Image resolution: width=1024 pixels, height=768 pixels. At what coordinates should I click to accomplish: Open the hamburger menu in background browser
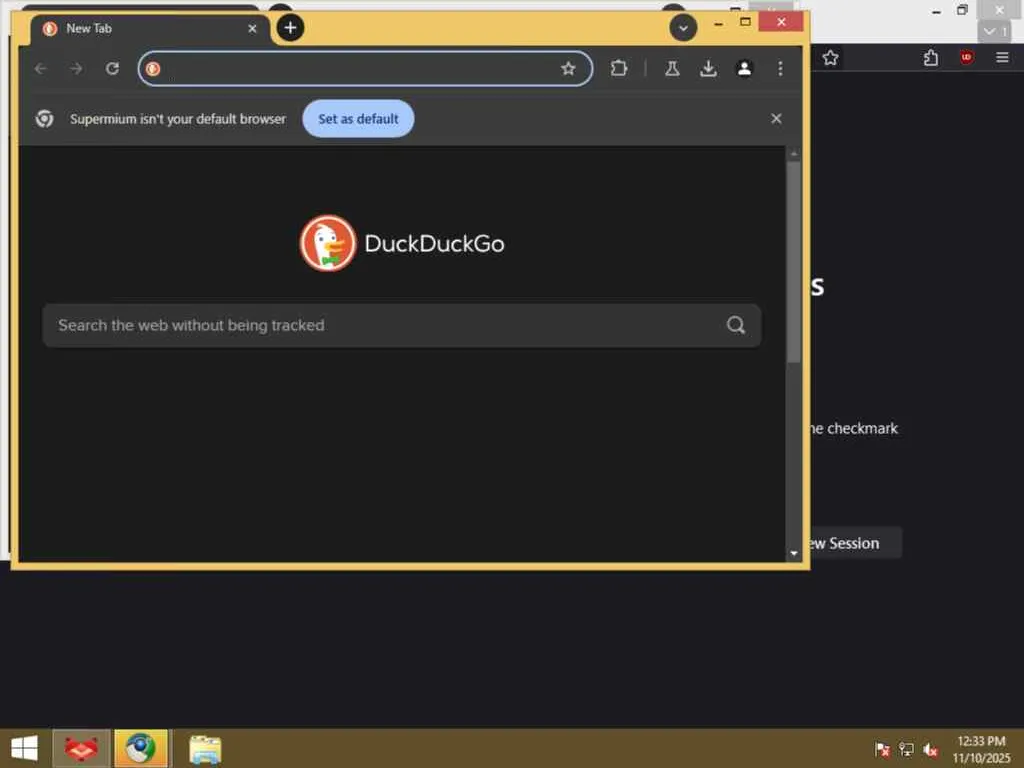pos(1002,58)
